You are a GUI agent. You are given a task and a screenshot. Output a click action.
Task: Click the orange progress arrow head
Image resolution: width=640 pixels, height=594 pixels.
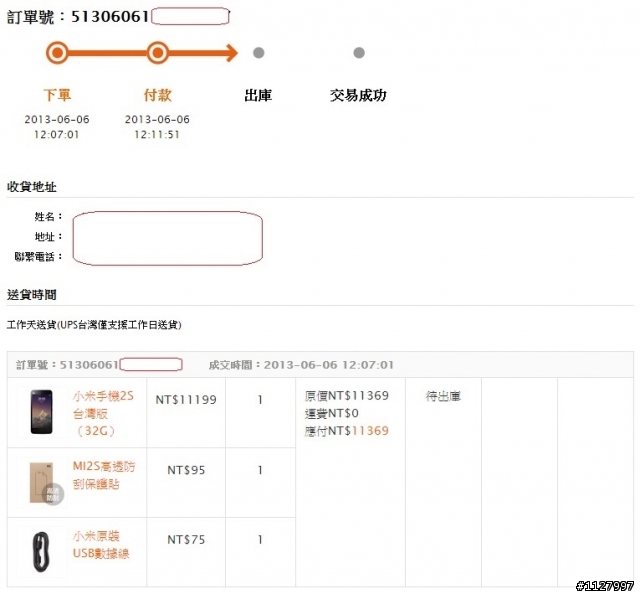coord(231,53)
